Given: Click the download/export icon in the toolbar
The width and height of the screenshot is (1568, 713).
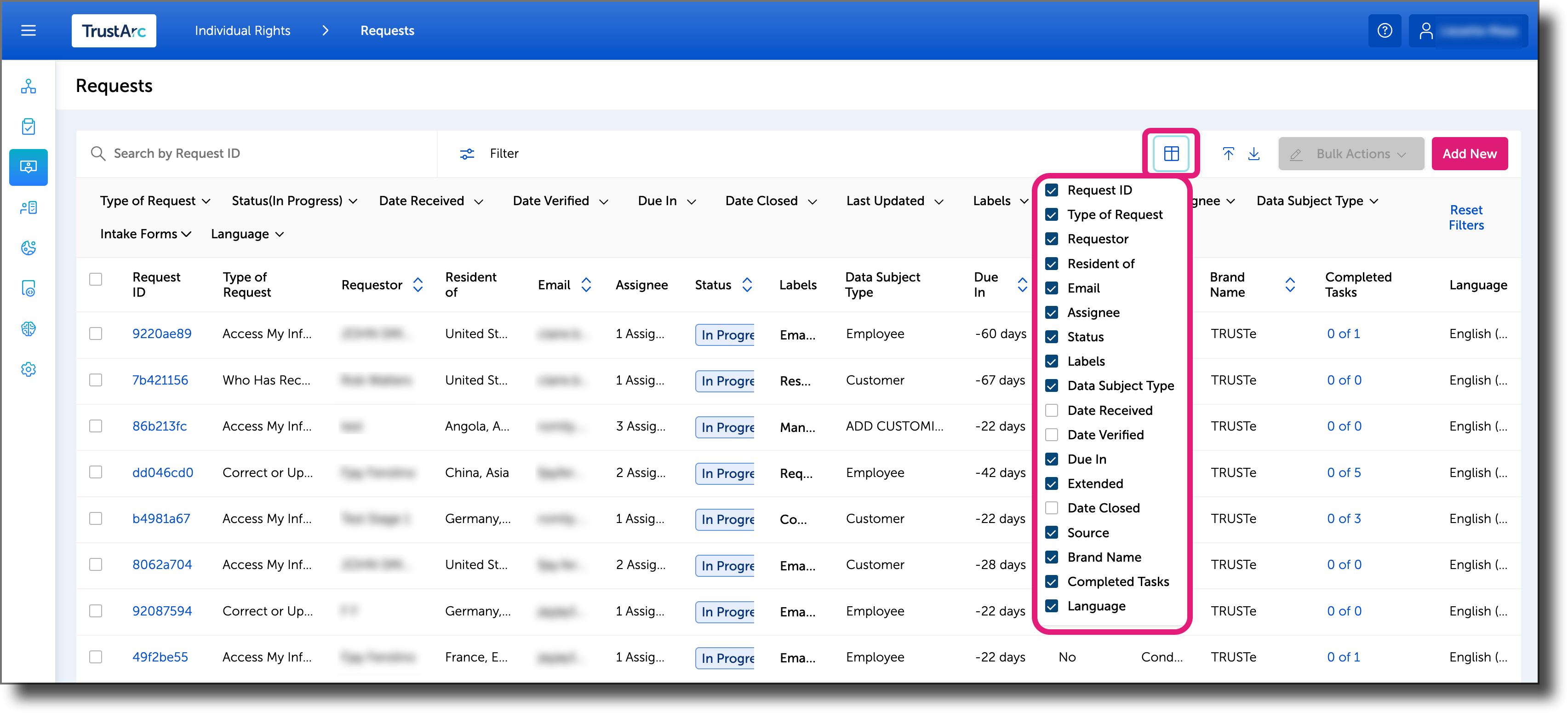Looking at the screenshot, I should 1254,154.
